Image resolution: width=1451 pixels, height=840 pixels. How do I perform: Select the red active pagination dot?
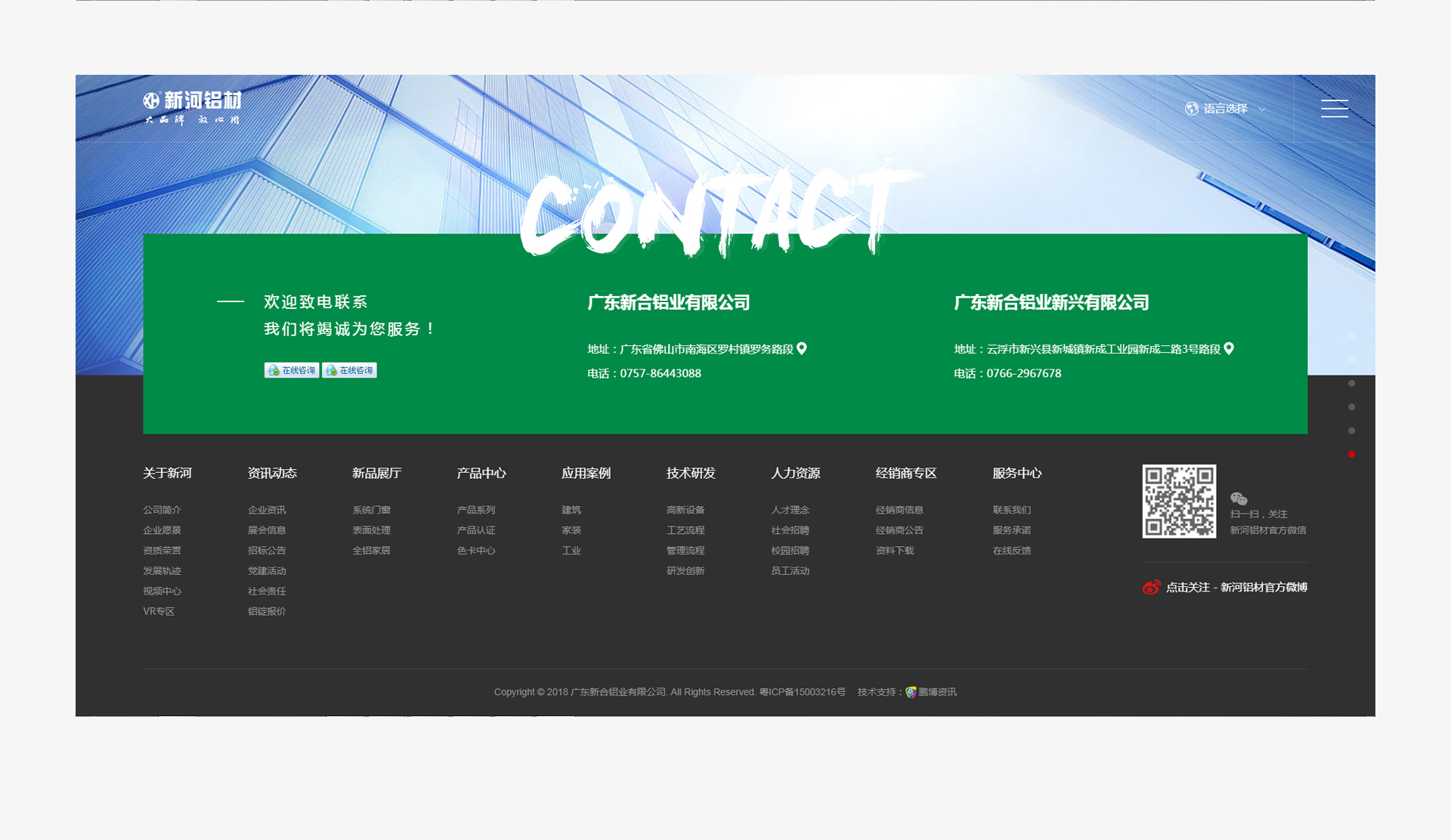point(1352,455)
